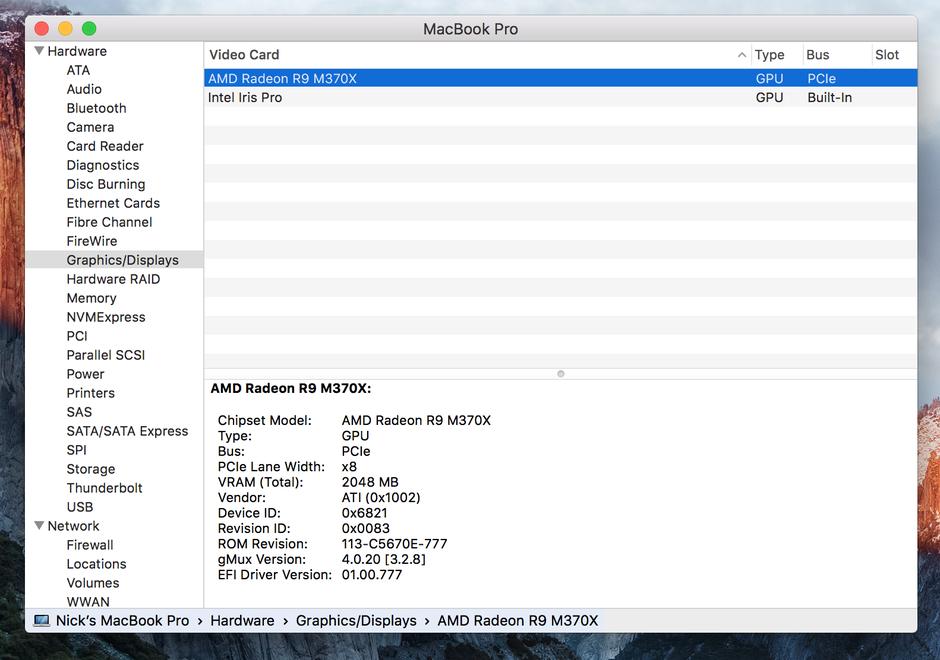
Task: Click the gMux Version value 4.0.20 [3.2.8]
Action: click(384, 559)
